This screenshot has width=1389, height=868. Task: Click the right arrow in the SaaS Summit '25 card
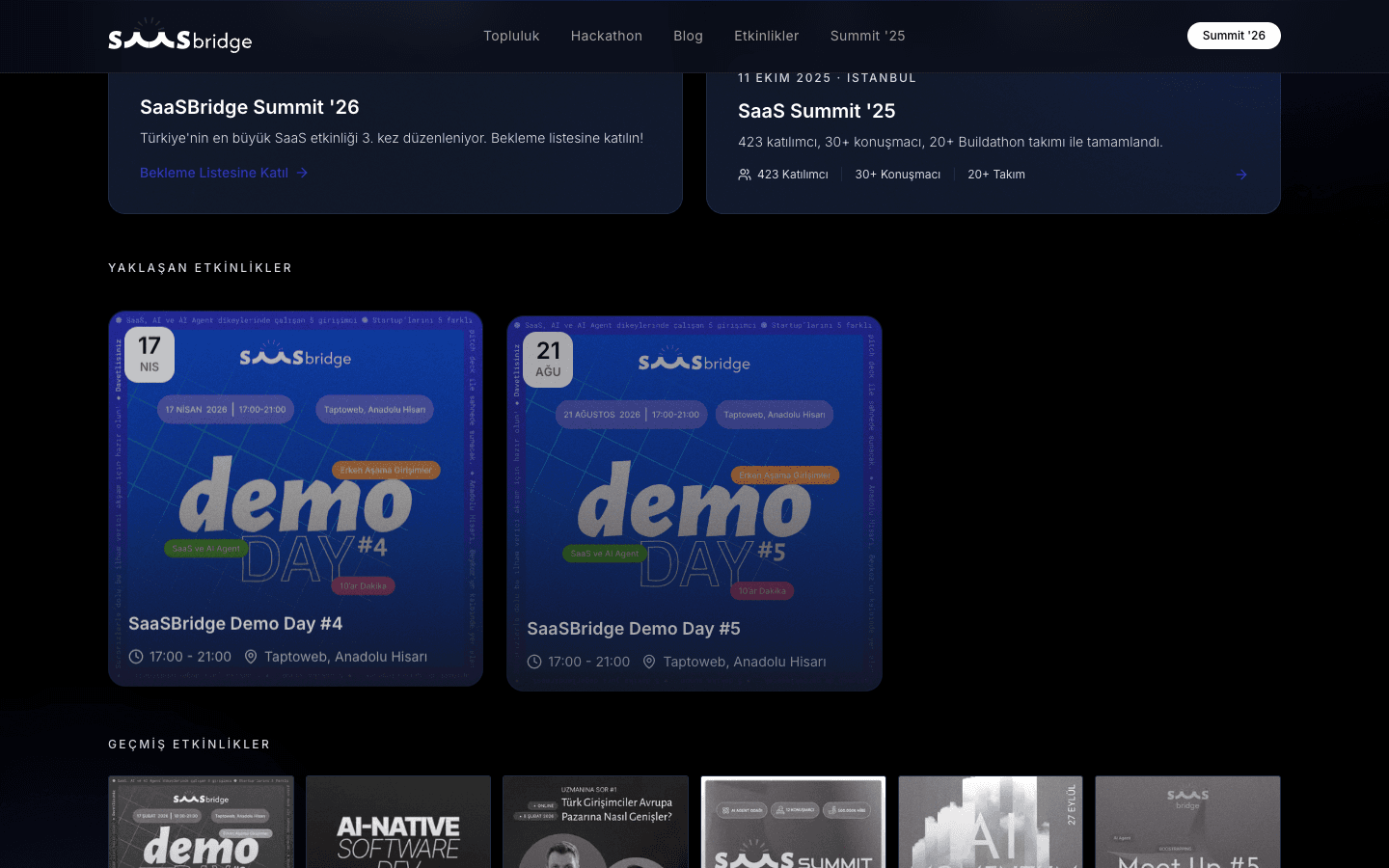(x=1241, y=175)
